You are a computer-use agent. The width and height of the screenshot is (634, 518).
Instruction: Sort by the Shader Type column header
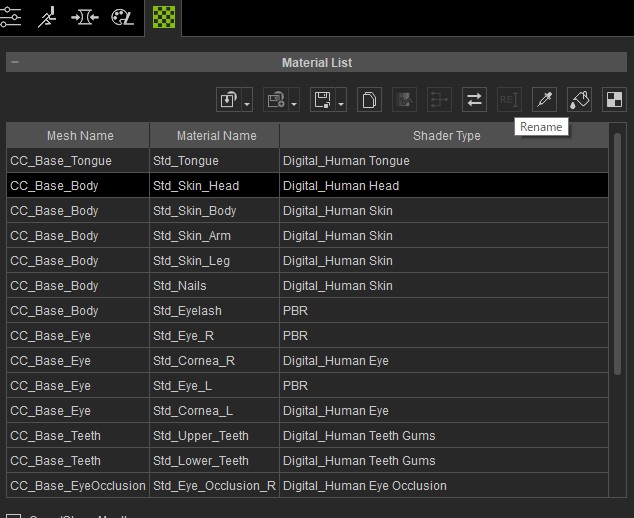(x=446, y=136)
